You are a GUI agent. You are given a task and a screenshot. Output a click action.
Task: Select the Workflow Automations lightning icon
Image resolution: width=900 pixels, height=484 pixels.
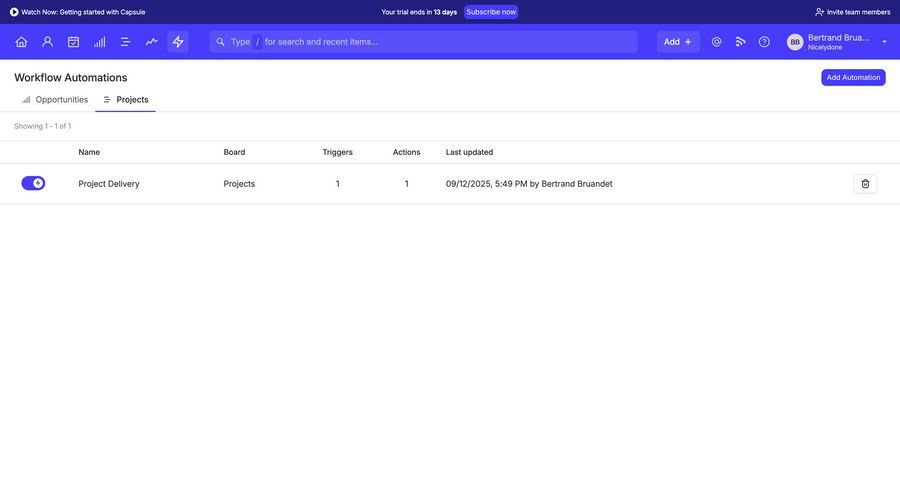[178, 42]
